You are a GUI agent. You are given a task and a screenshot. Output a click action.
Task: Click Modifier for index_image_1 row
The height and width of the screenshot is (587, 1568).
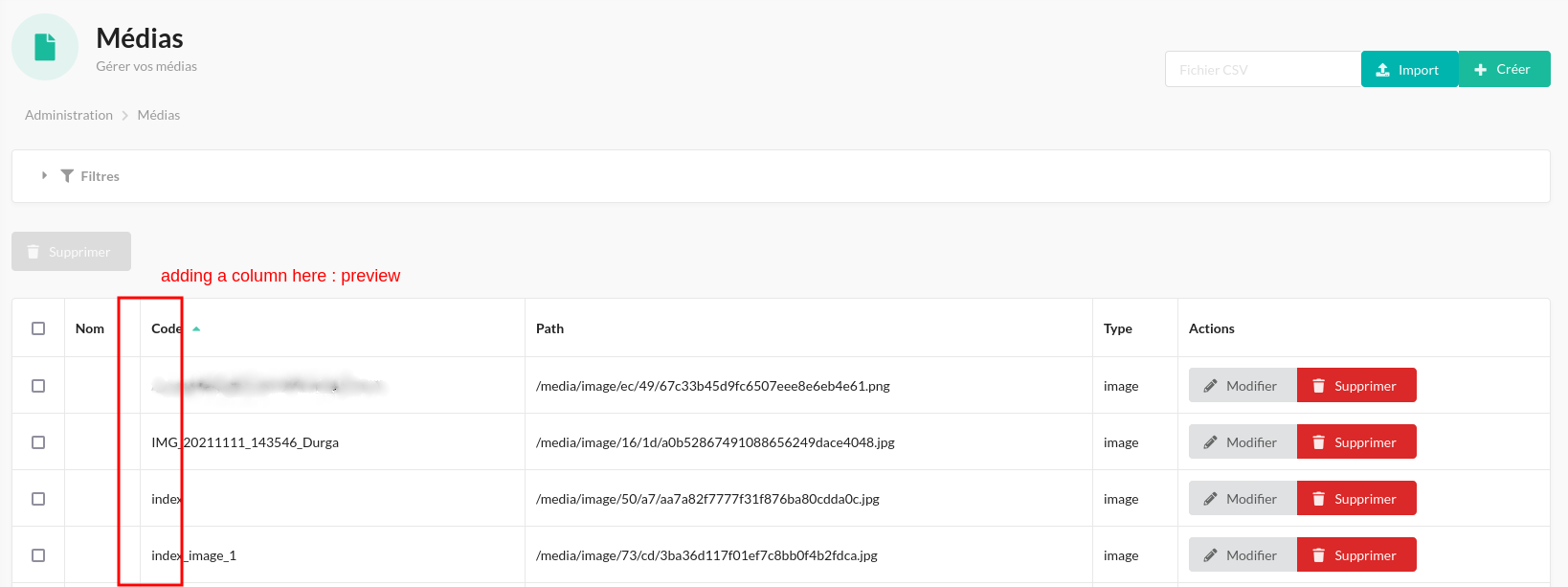tap(1243, 555)
